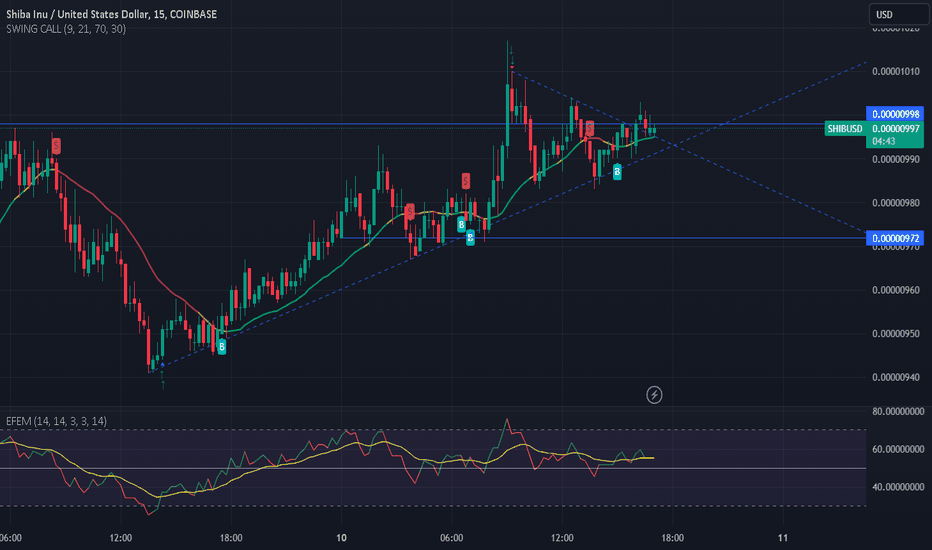Click the date 10 label on time axis
Screen dimensions: 932x550
(x=341, y=538)
